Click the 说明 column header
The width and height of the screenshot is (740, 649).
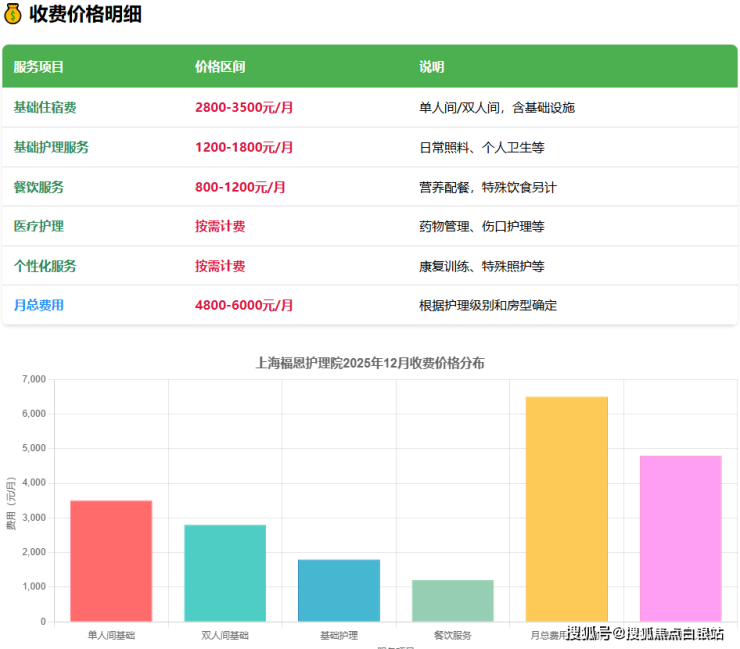point(431,67)
